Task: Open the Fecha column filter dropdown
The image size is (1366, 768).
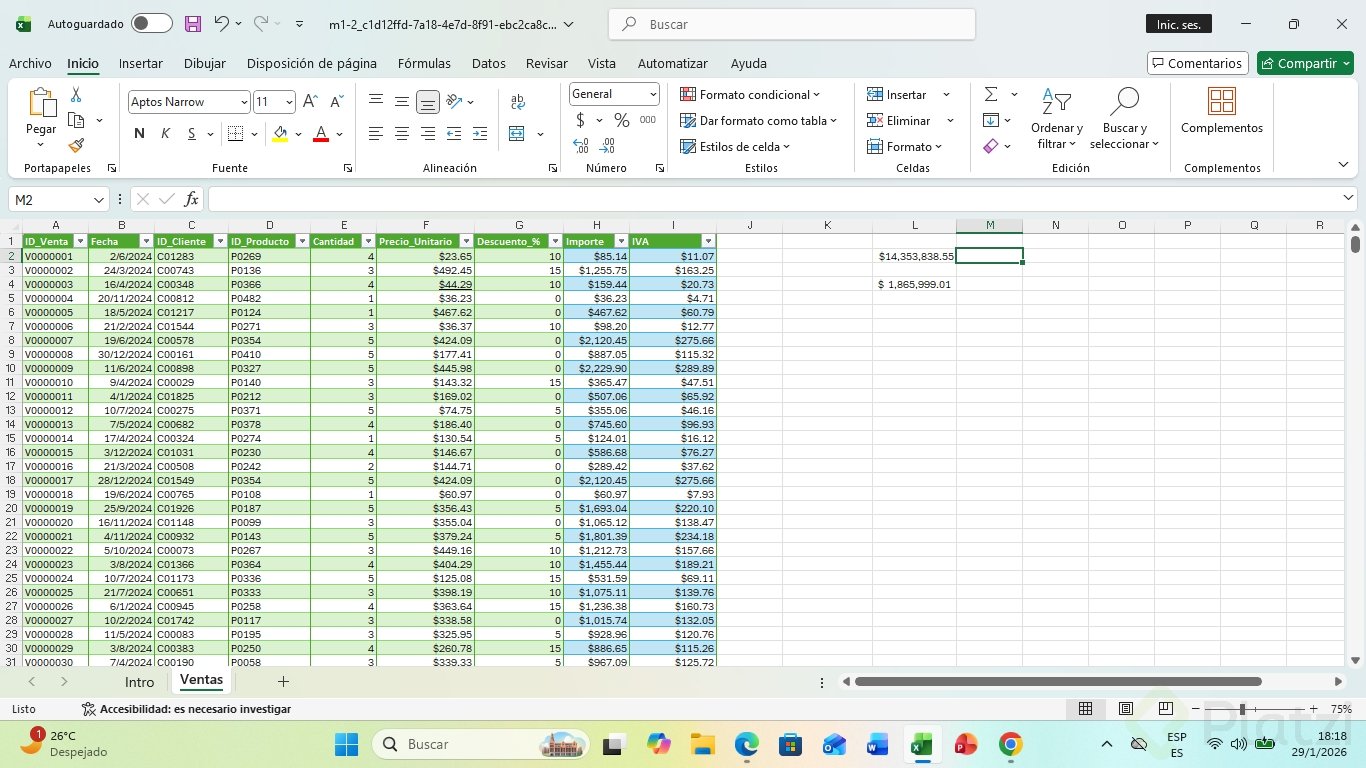Action: (x=146, y=241)
